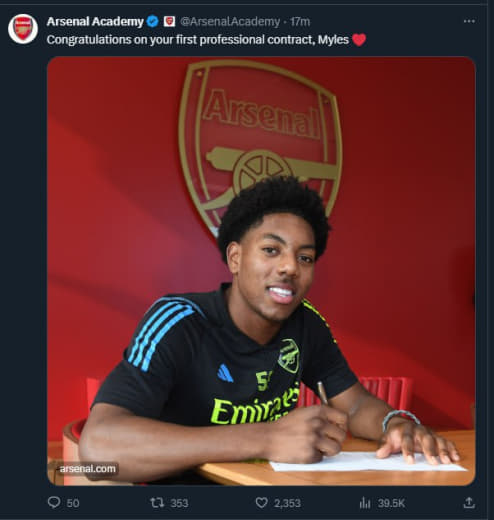Open the contract signing photo
The width and height of the screenshot is (494, 520).
coord(261,271)
